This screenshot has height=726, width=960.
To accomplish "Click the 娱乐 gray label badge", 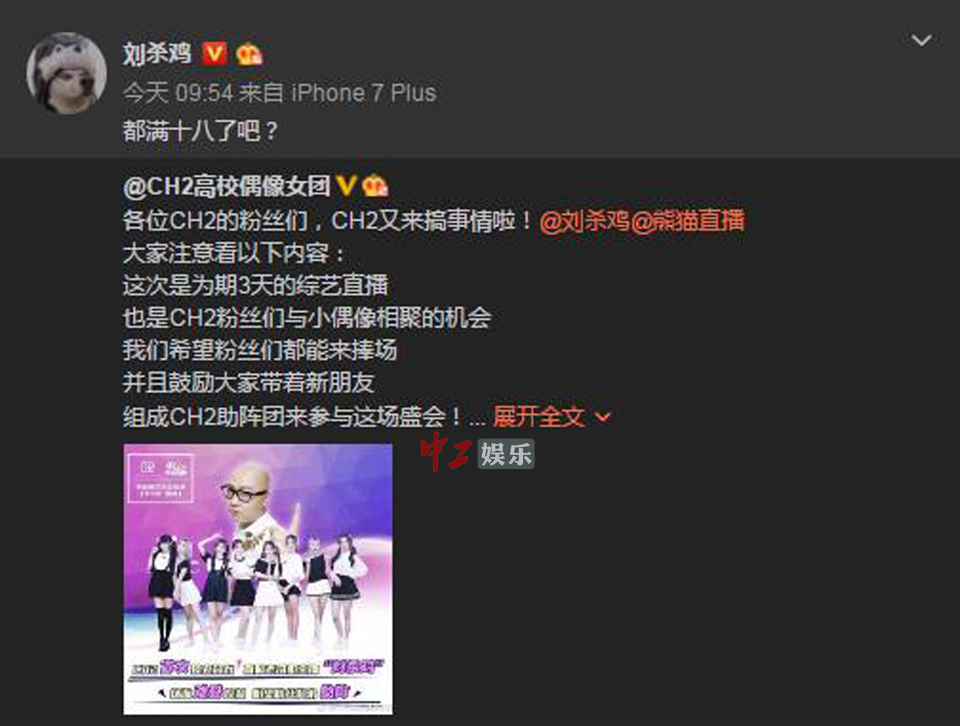I will [506, 454].
